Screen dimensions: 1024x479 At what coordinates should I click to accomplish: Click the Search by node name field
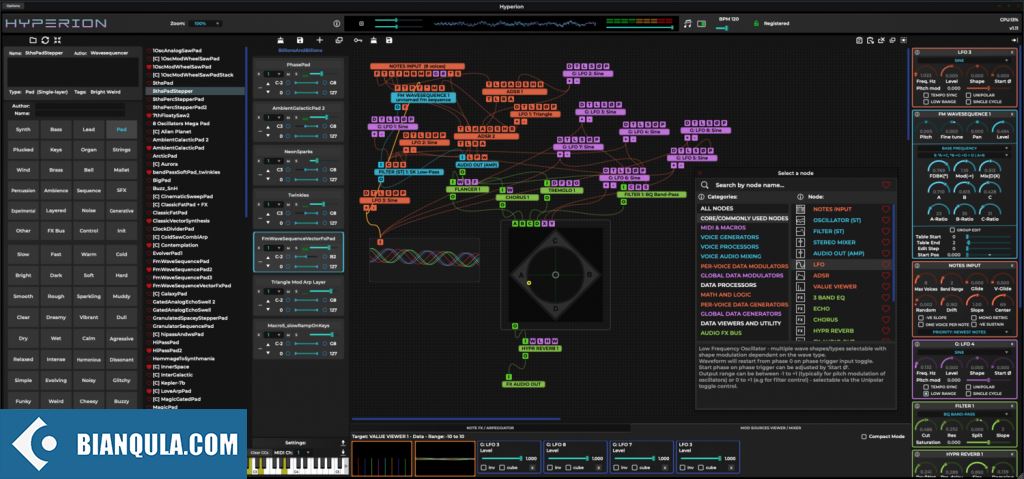click(793, 185)
